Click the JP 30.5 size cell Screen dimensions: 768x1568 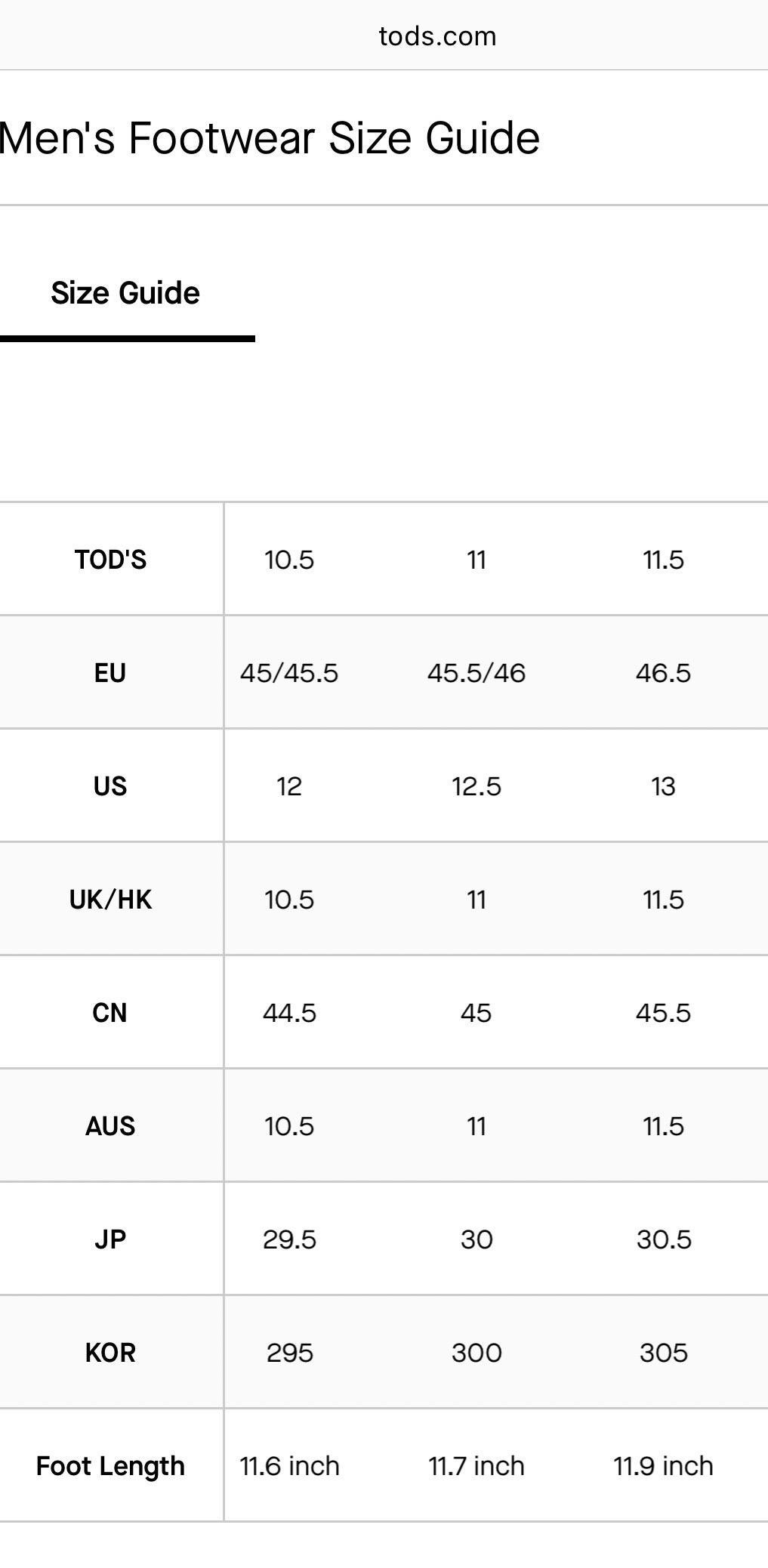tap(664, 1239)
